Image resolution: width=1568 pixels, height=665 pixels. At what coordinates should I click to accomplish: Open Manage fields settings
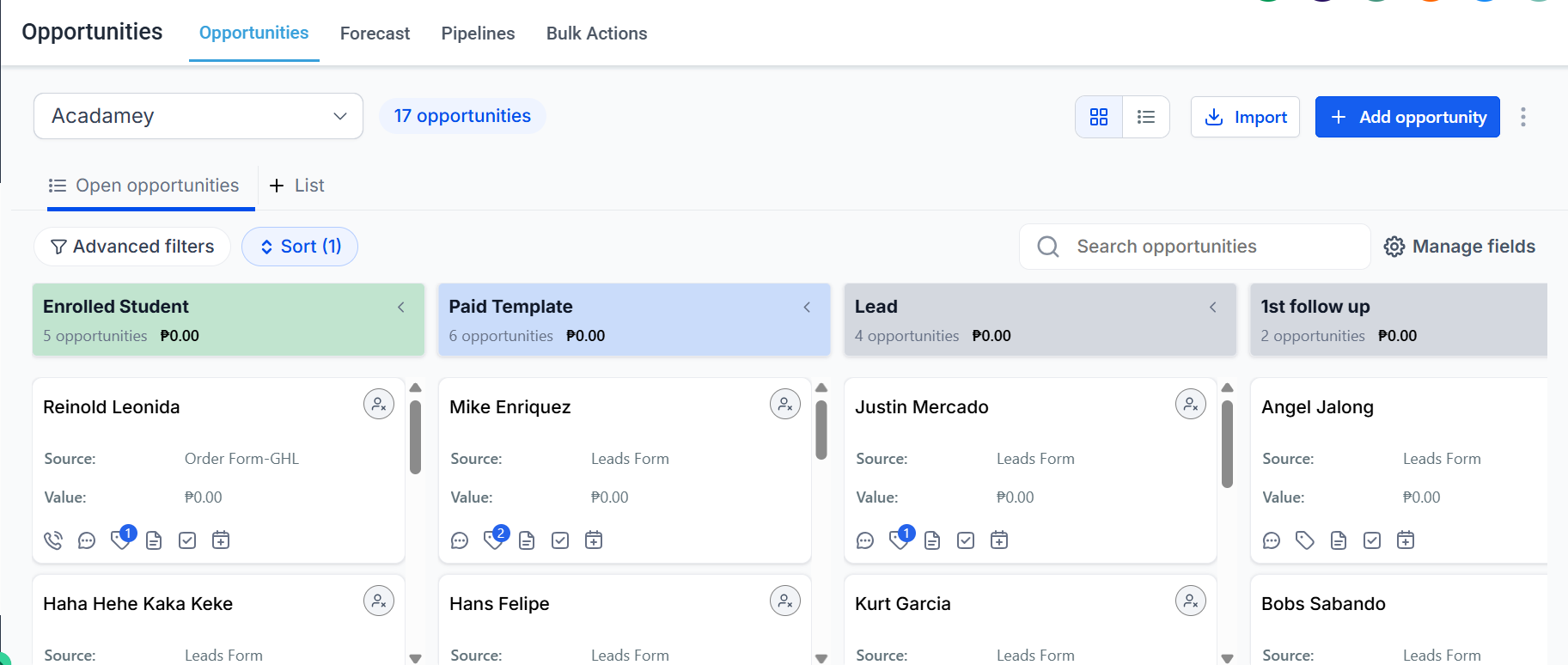coord(1460,247)
